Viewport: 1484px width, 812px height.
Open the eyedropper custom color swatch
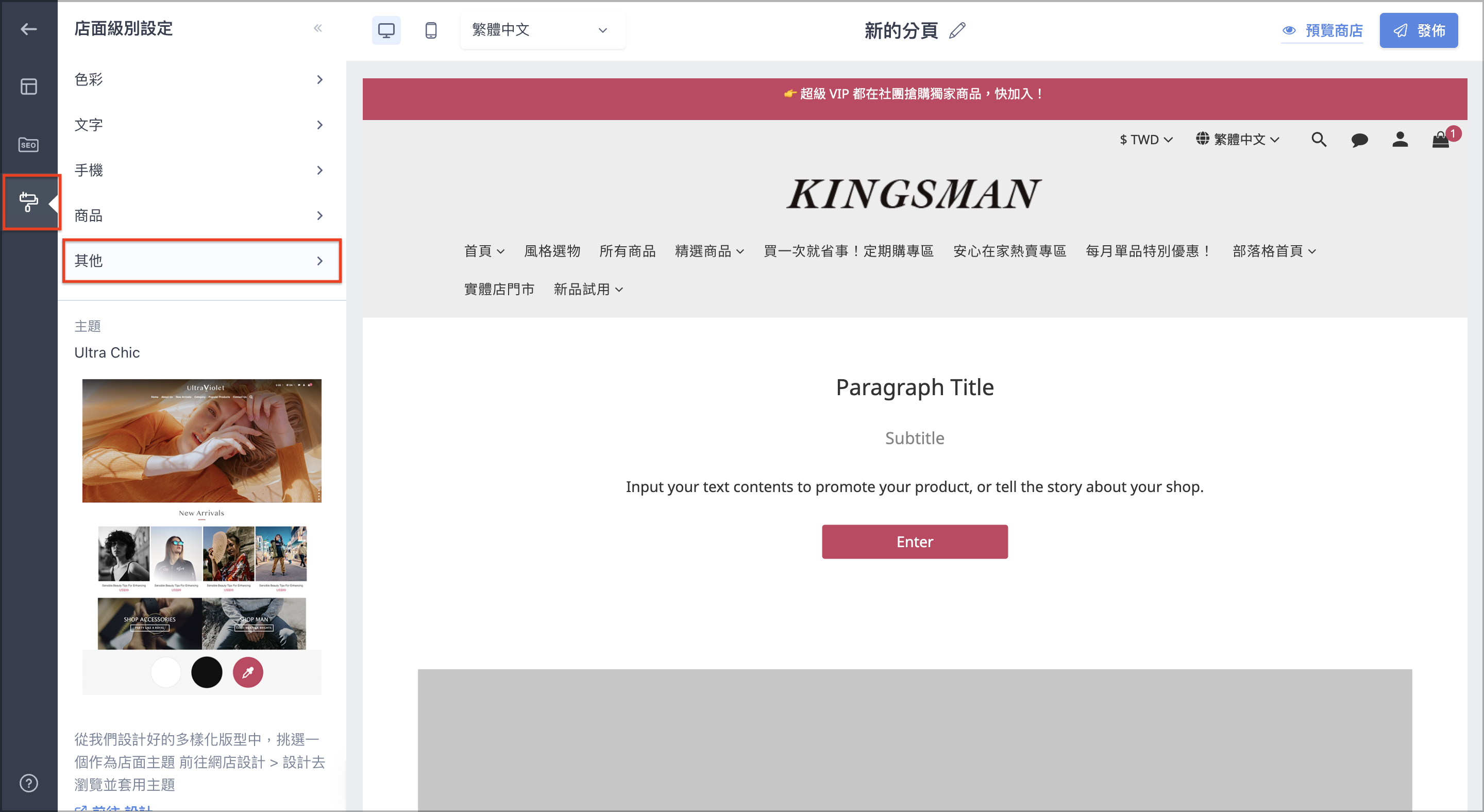(248, 672)
